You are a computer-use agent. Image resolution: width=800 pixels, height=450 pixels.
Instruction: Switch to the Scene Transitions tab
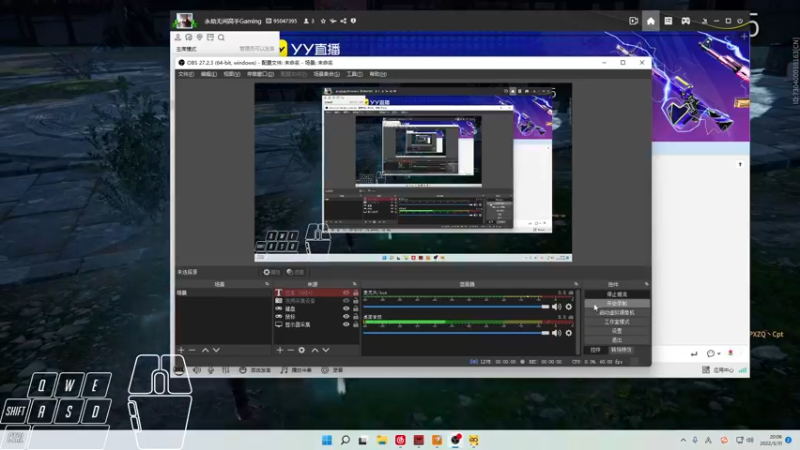point(621,350)
